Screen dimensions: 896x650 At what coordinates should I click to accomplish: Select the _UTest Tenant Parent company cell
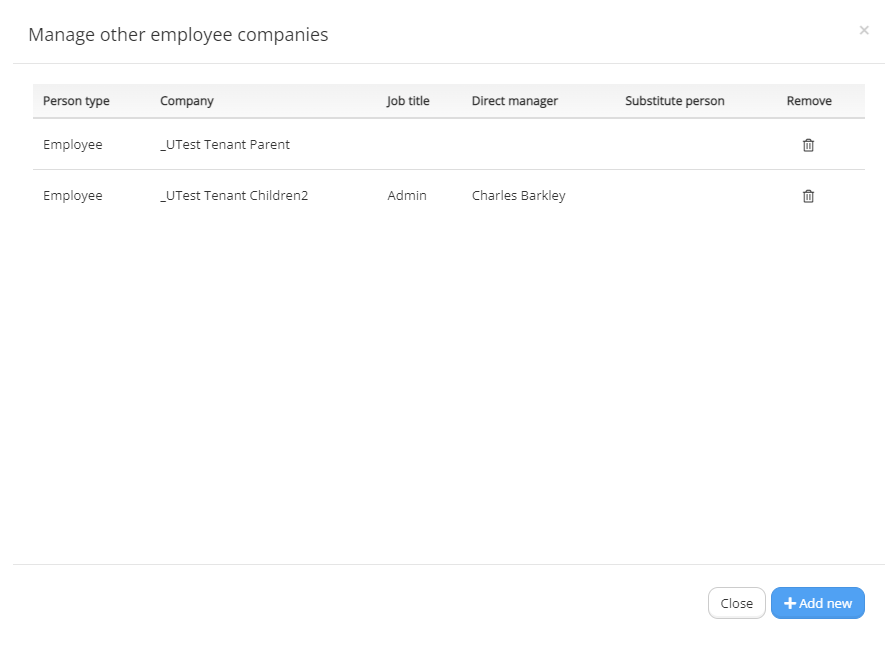click(225, 145)
